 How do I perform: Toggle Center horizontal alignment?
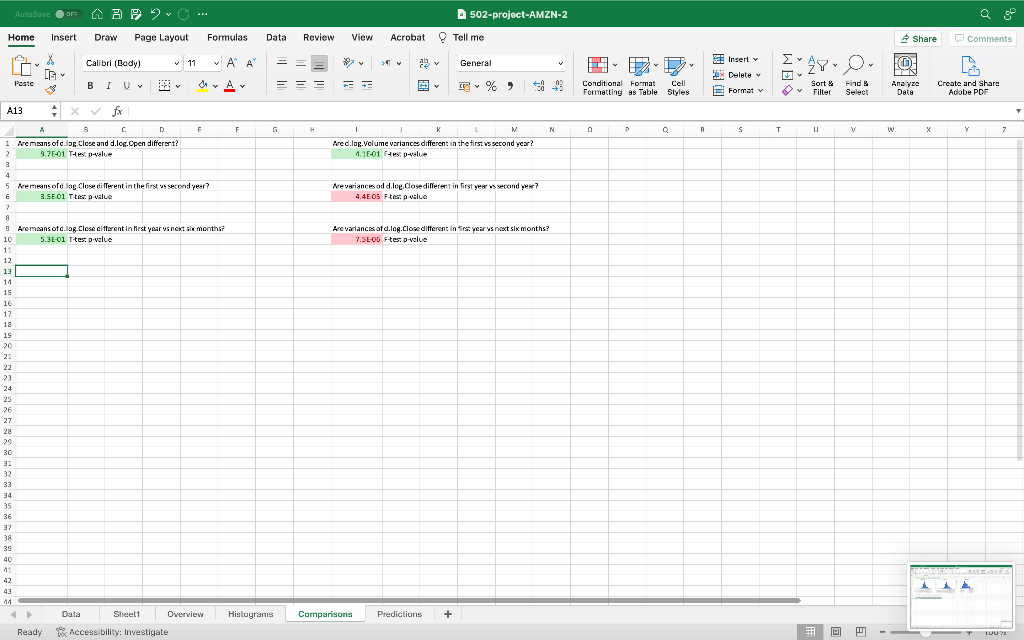(x=300, y=85)
